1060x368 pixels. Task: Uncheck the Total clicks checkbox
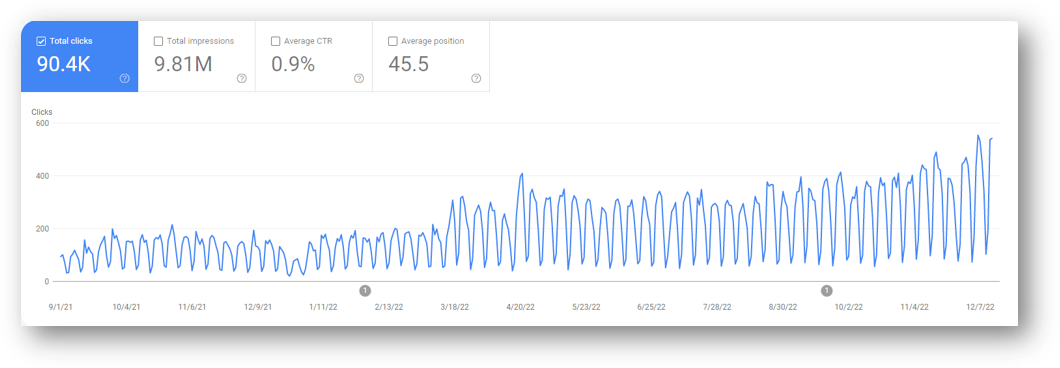41,41
